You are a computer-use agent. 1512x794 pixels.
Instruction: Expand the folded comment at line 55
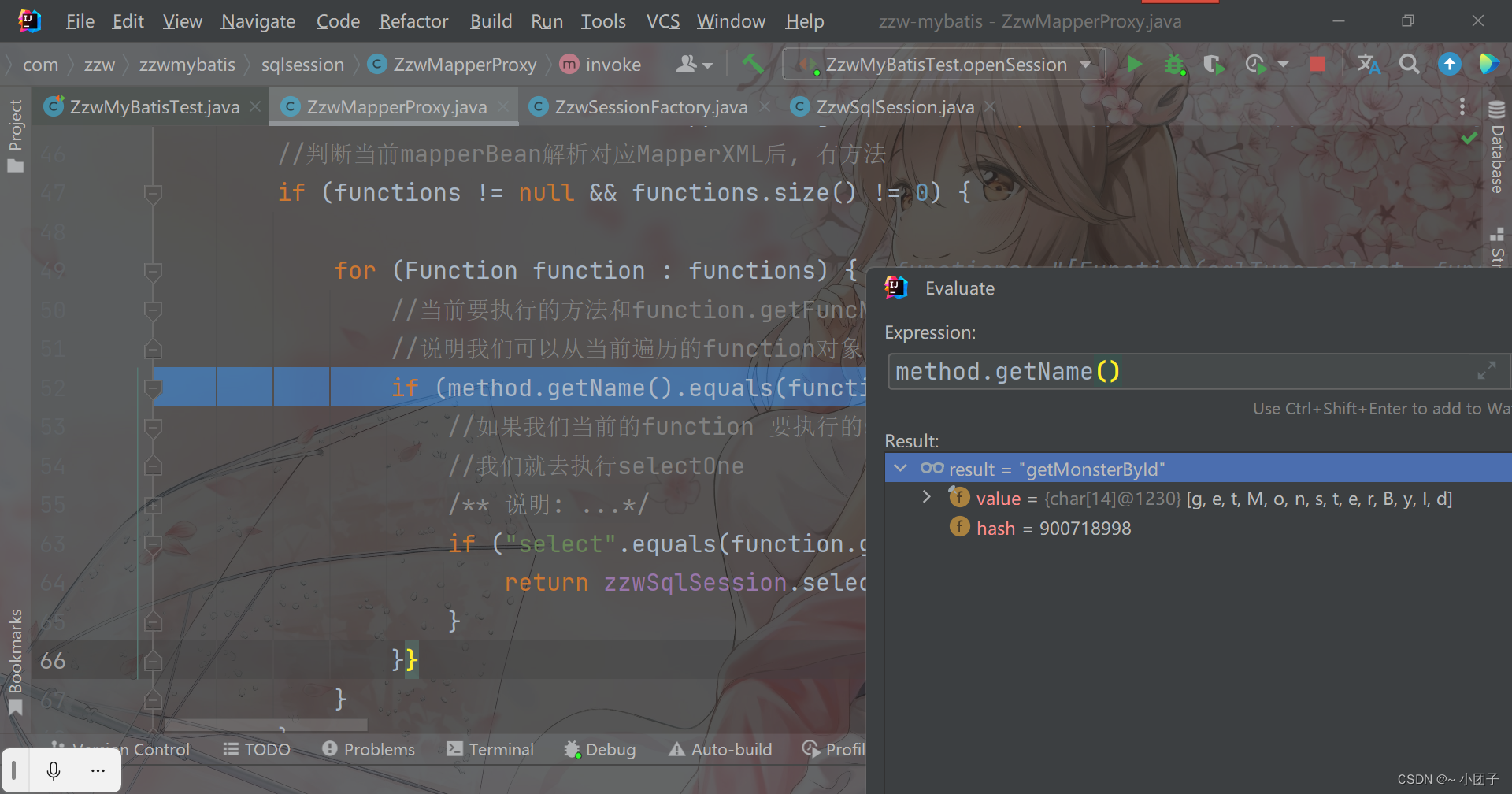[x=153, y=505]
